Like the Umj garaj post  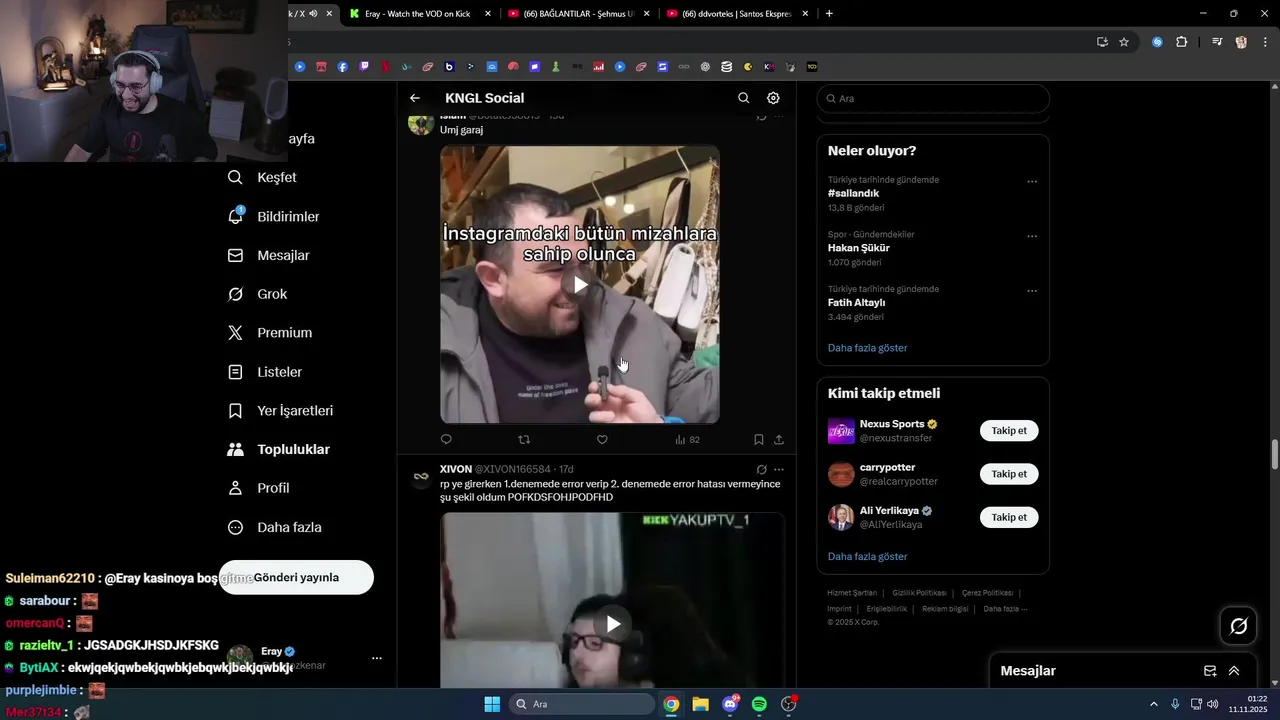coord(602,439)
